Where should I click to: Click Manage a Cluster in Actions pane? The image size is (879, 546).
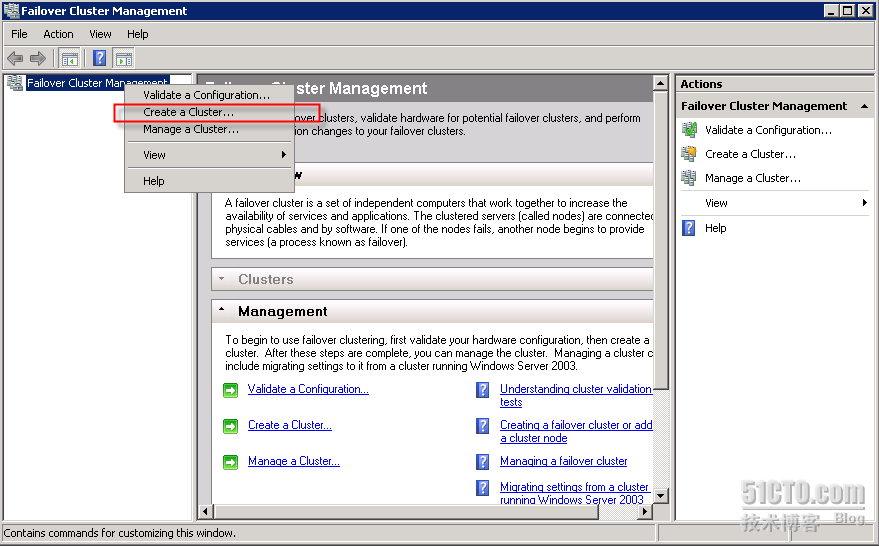pos(753,178)
